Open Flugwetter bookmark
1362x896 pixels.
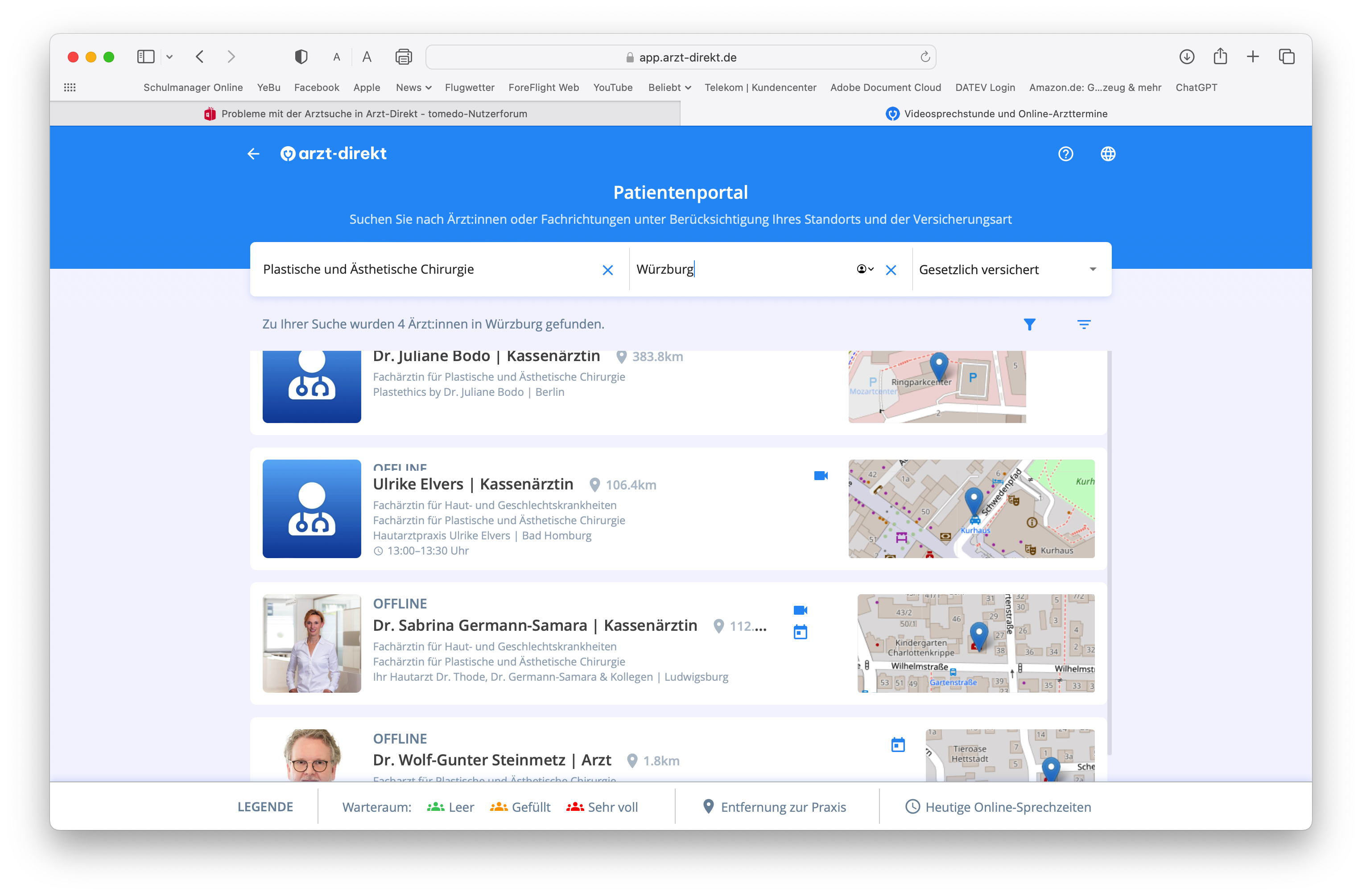click(469, 87)
